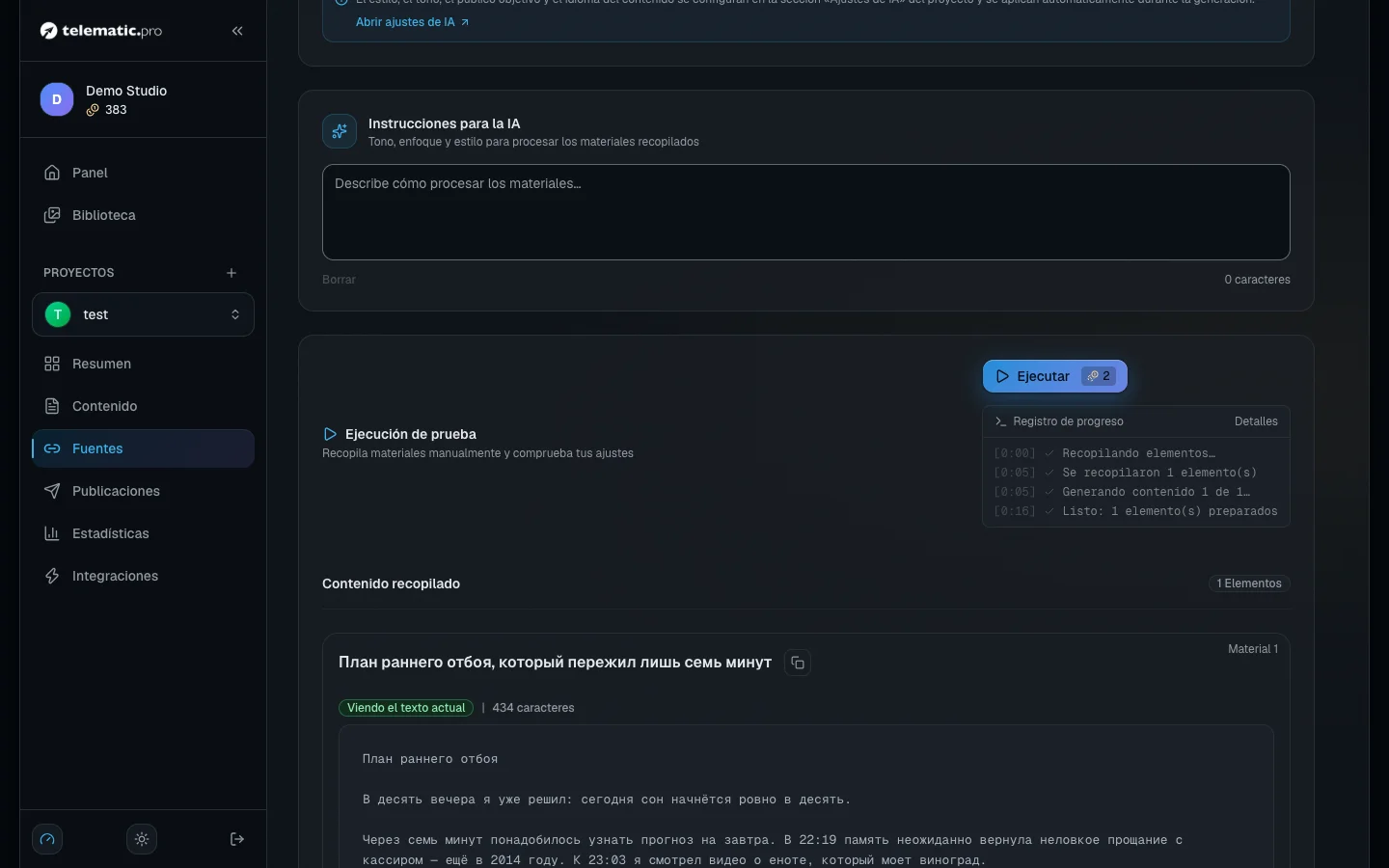The width and height of the screenshot is (1389, 868).
Task: Focus the Describe cómo procesar textarea
Action: (x=805, y=212)
